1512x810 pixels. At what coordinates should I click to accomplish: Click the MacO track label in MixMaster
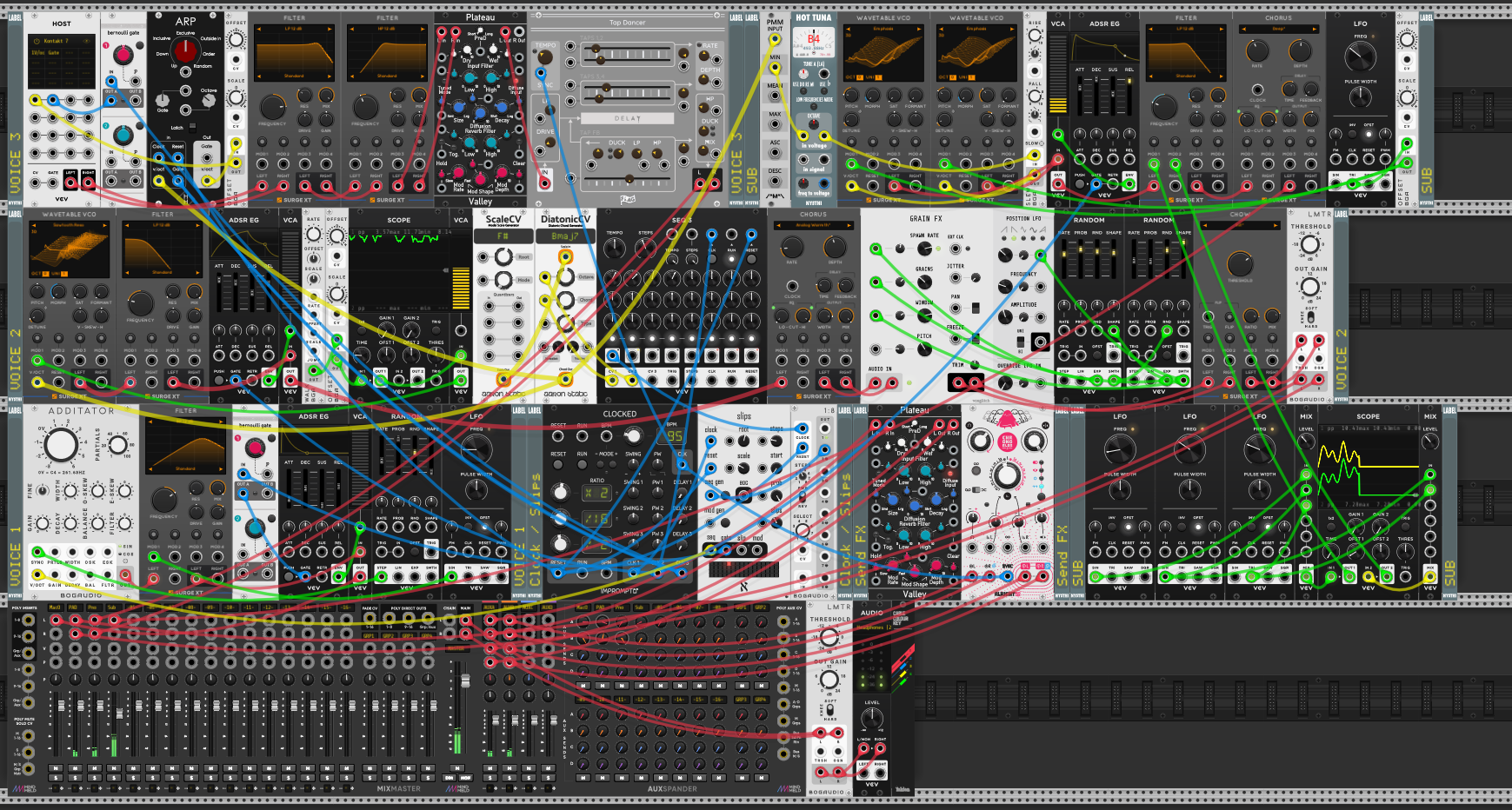coord(55,608)
